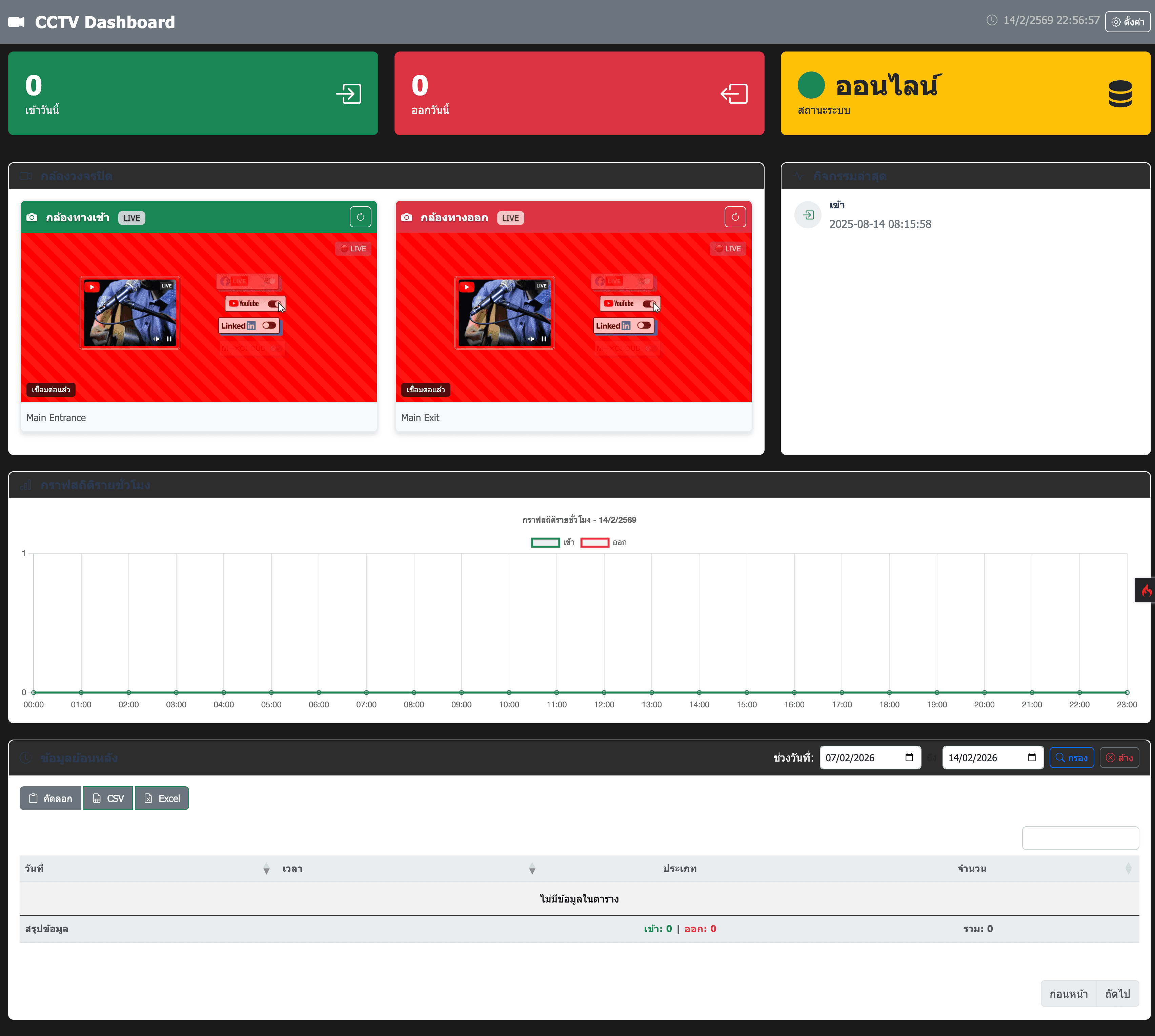
Task: Pause the entrance camera live video
Action: (x=169, y=339)
